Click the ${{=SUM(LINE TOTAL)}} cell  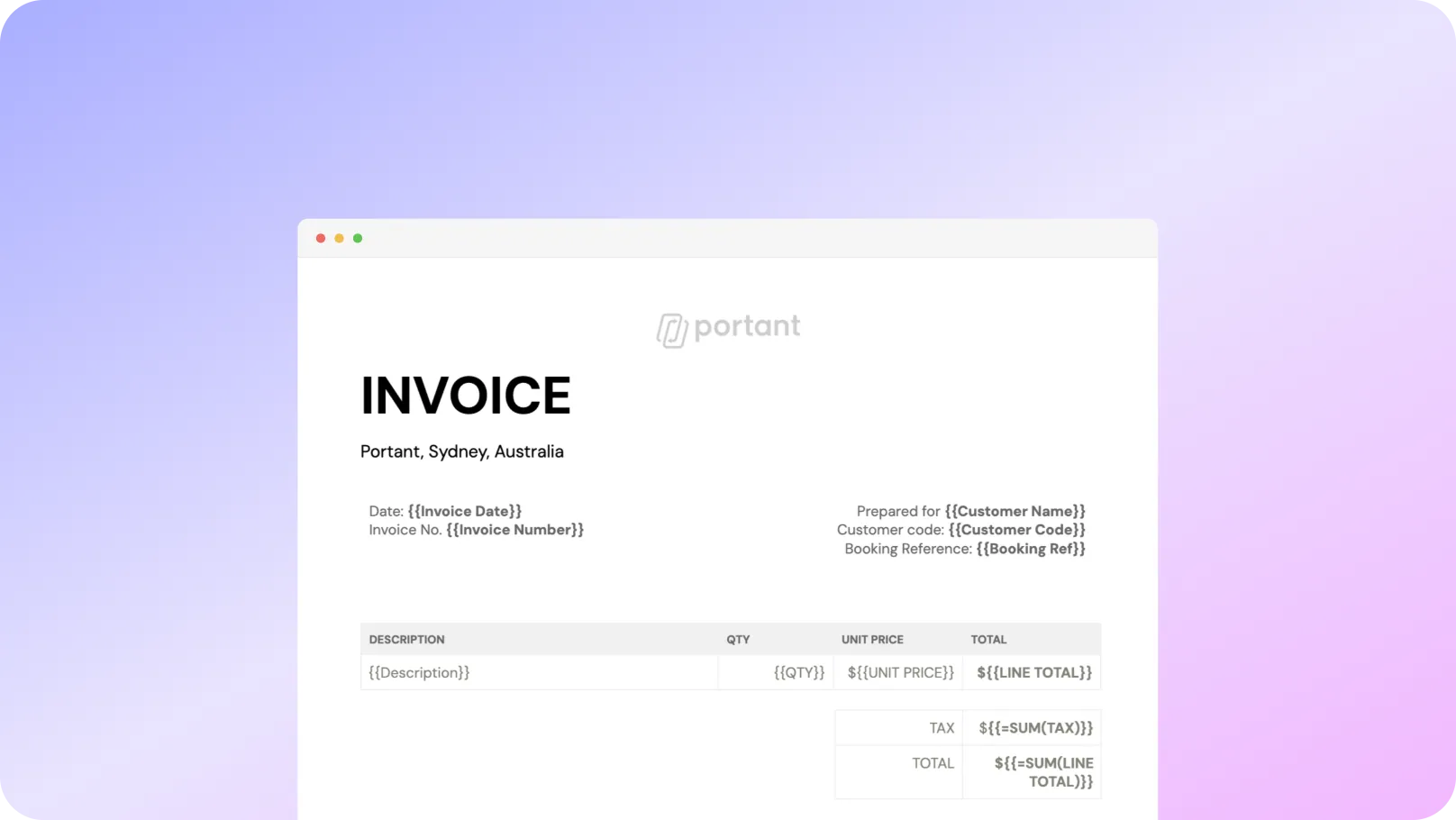(1033, 772)
